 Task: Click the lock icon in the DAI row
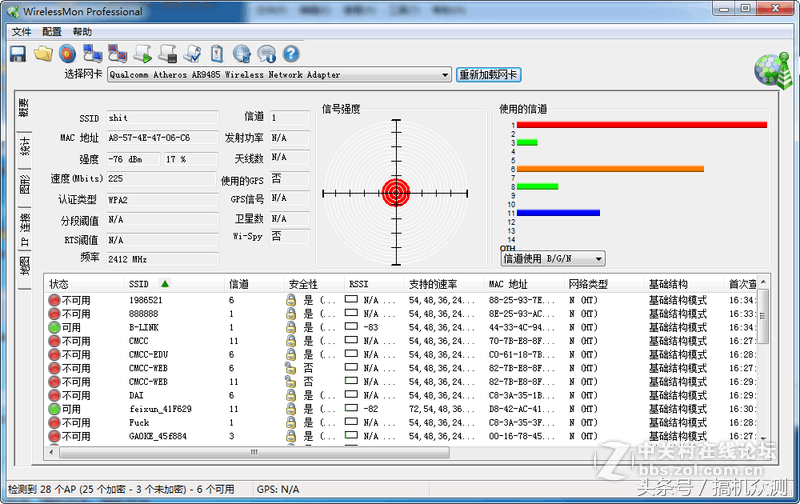click(x=291, y=395)
